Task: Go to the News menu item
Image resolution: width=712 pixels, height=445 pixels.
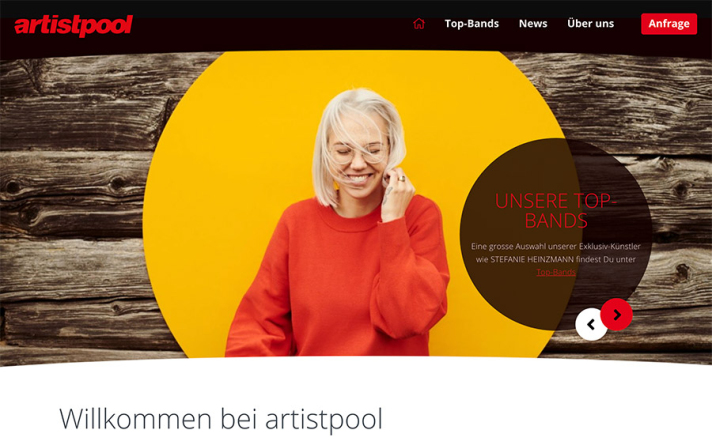Action: click(x=533, y=24)
